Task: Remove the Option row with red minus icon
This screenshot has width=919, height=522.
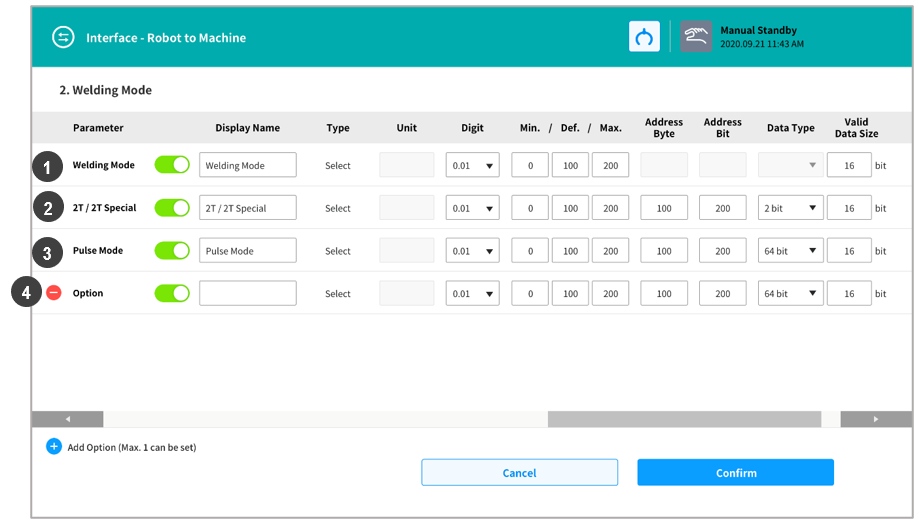Action: pos(54,293)
